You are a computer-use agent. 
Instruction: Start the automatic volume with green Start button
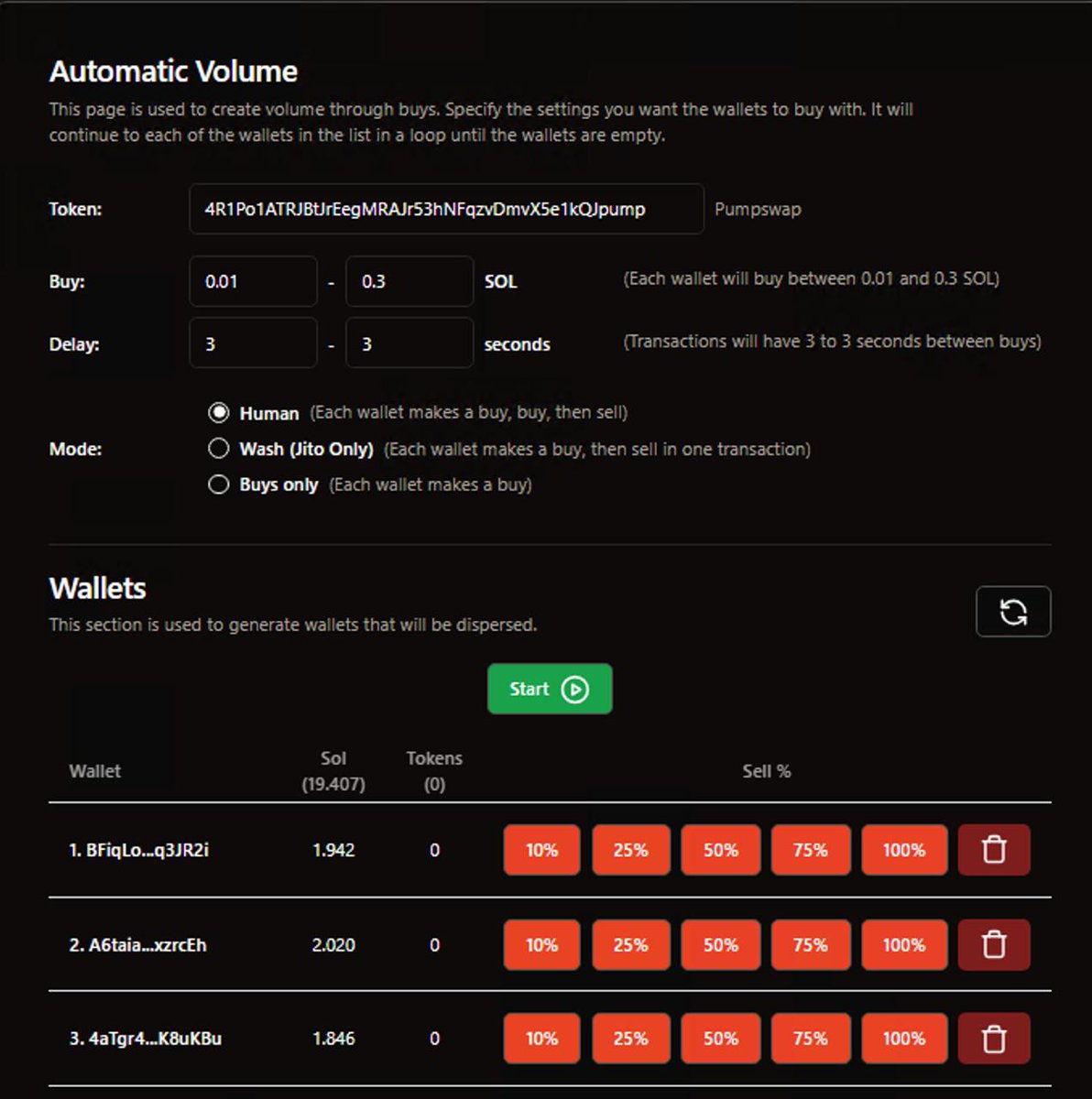(x=550, y=689)
